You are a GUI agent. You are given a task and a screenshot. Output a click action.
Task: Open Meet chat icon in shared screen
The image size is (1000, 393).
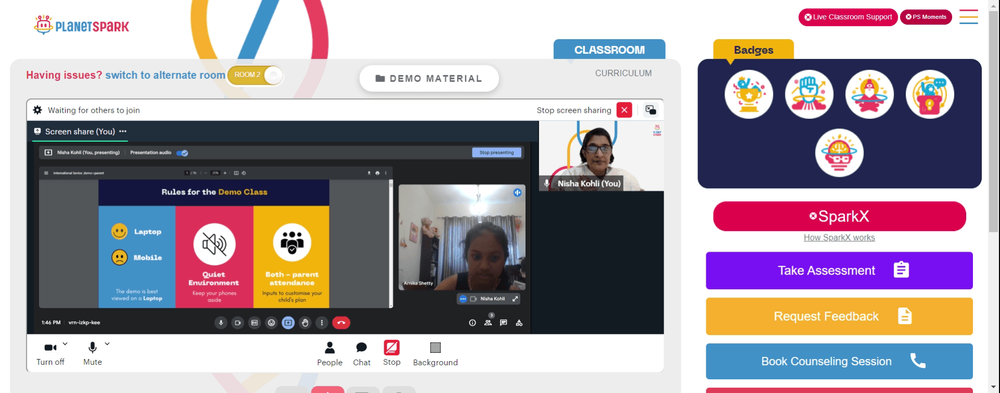pos(503,323)
